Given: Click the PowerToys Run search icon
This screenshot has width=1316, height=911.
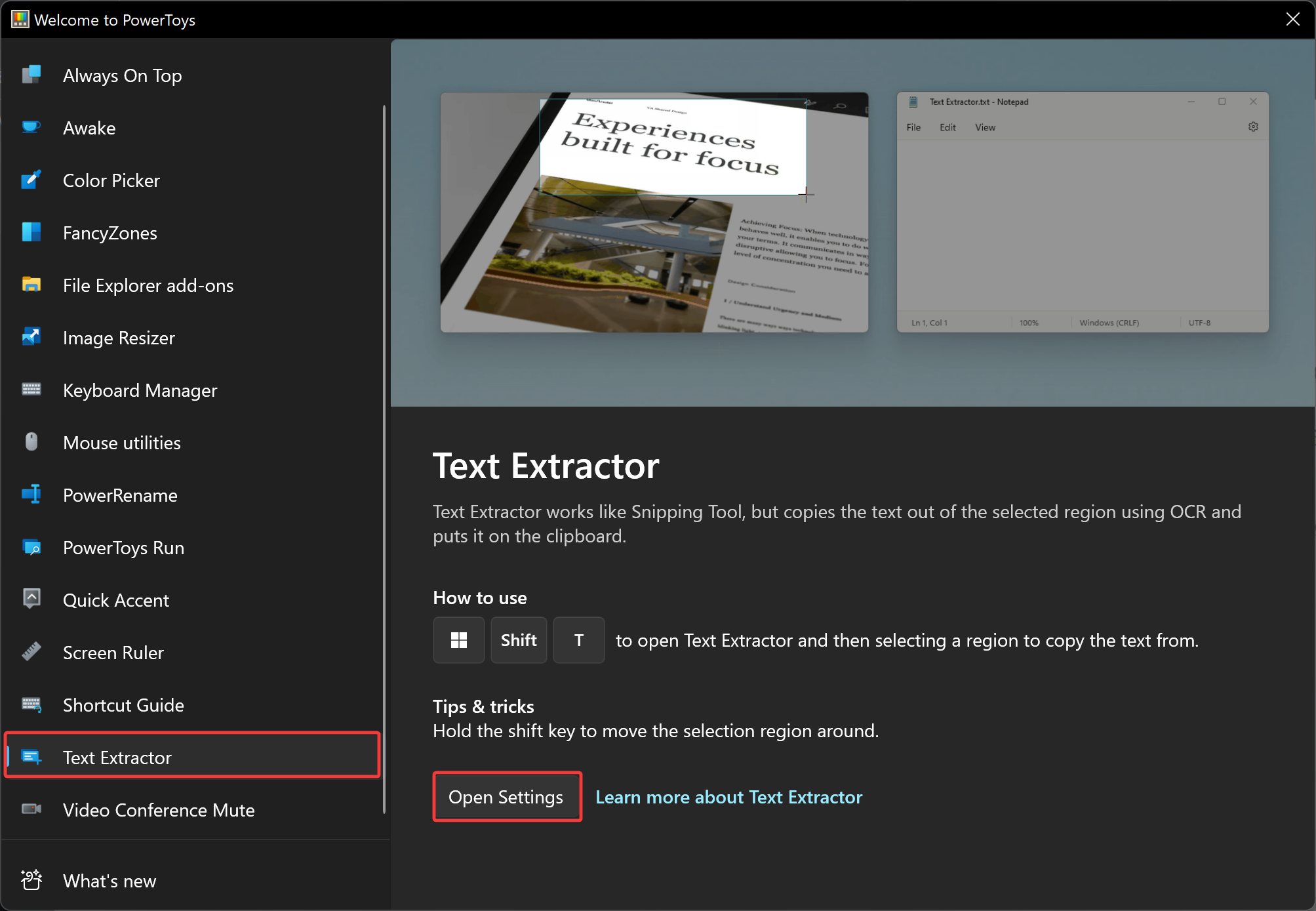Looking at the screenshot, I should pyautogui.click(x=31, y=547).
